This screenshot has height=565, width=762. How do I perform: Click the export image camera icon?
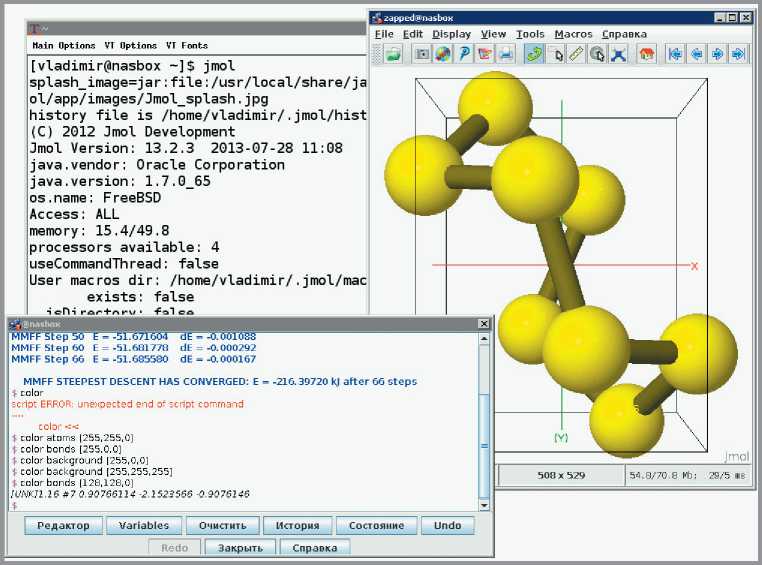(x=423, y=54)
